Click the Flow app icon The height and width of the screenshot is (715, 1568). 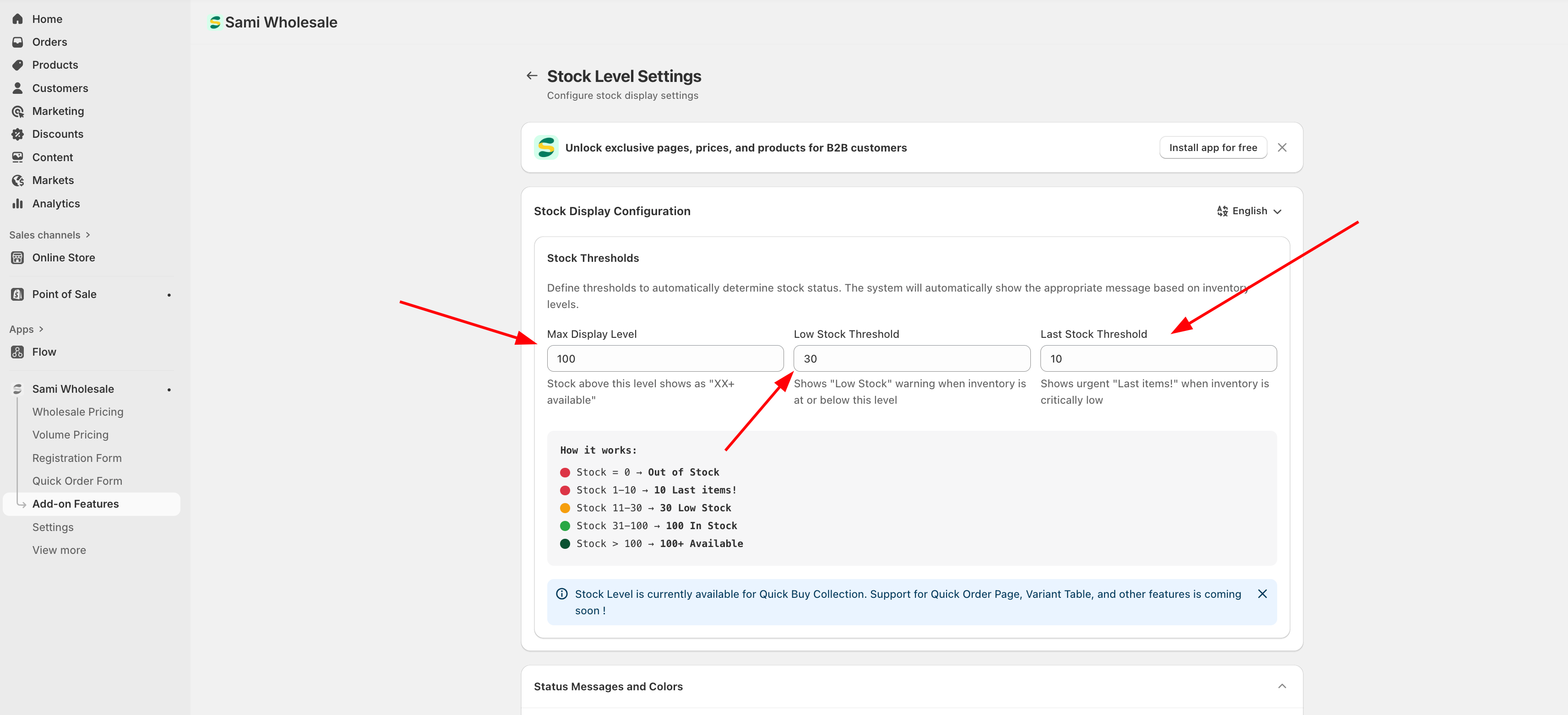point(18,352)
